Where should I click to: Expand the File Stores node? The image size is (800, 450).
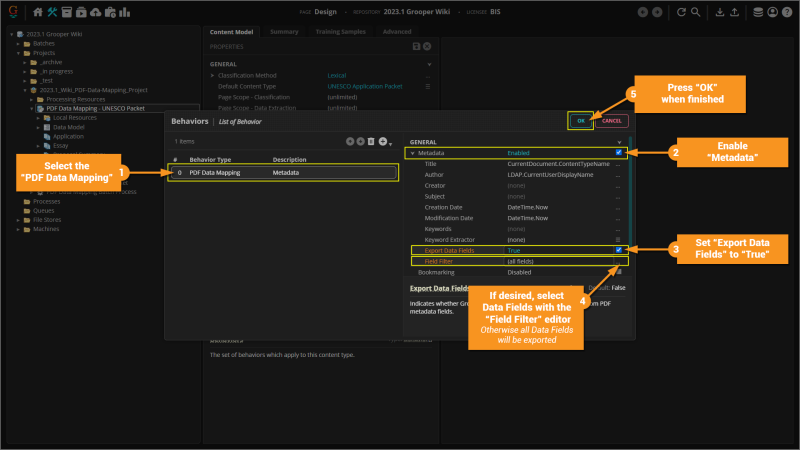coord(18,220)
